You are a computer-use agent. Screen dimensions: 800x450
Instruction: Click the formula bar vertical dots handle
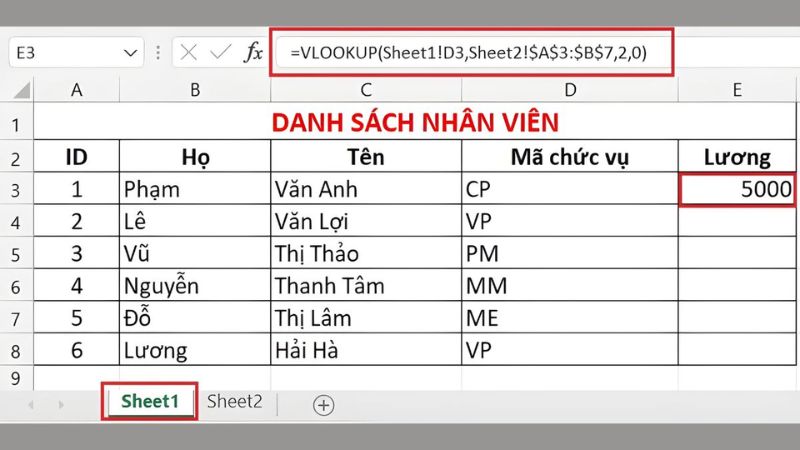pyautogui.click(x=158, y=53)
